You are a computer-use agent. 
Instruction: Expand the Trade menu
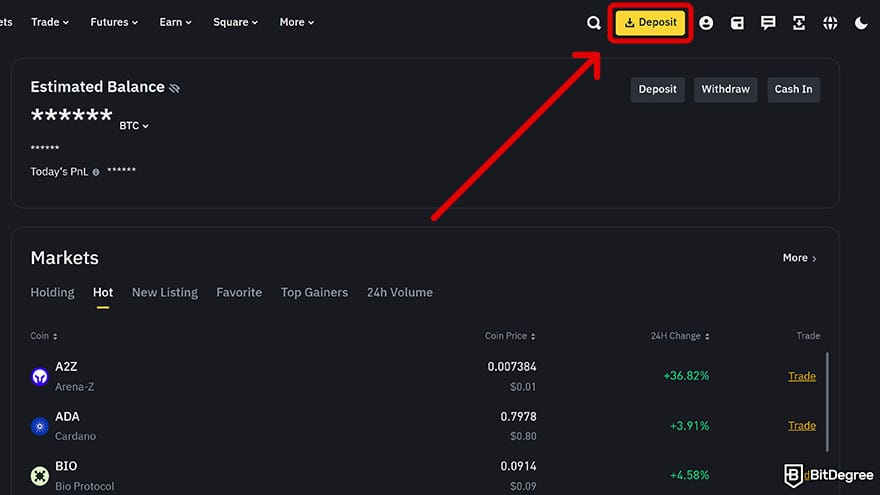50,22
